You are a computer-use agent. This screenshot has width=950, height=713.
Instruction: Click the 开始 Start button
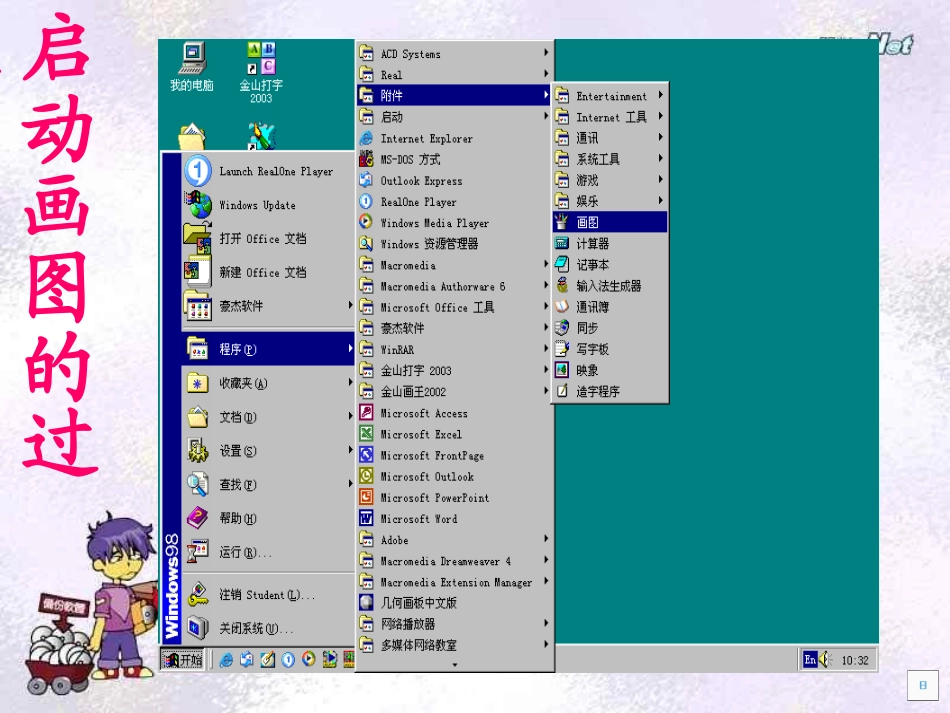coord(183,660)
